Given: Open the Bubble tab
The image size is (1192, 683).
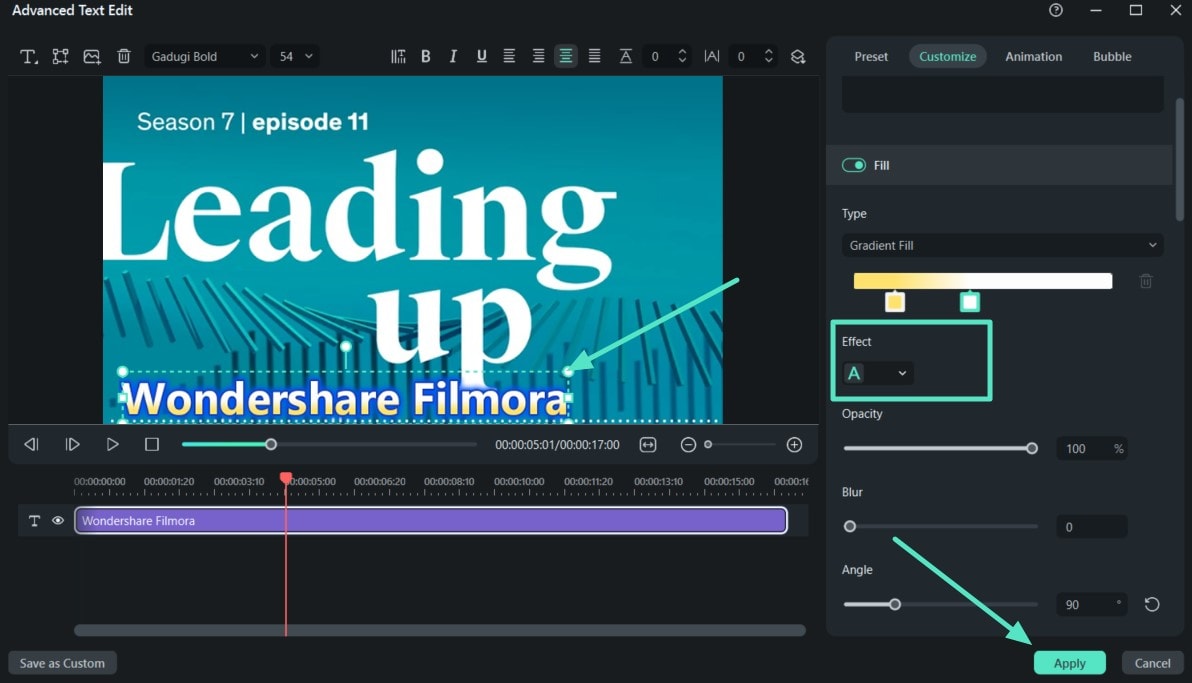Looking at the screenshot, I should click(x=1112, y=56).
